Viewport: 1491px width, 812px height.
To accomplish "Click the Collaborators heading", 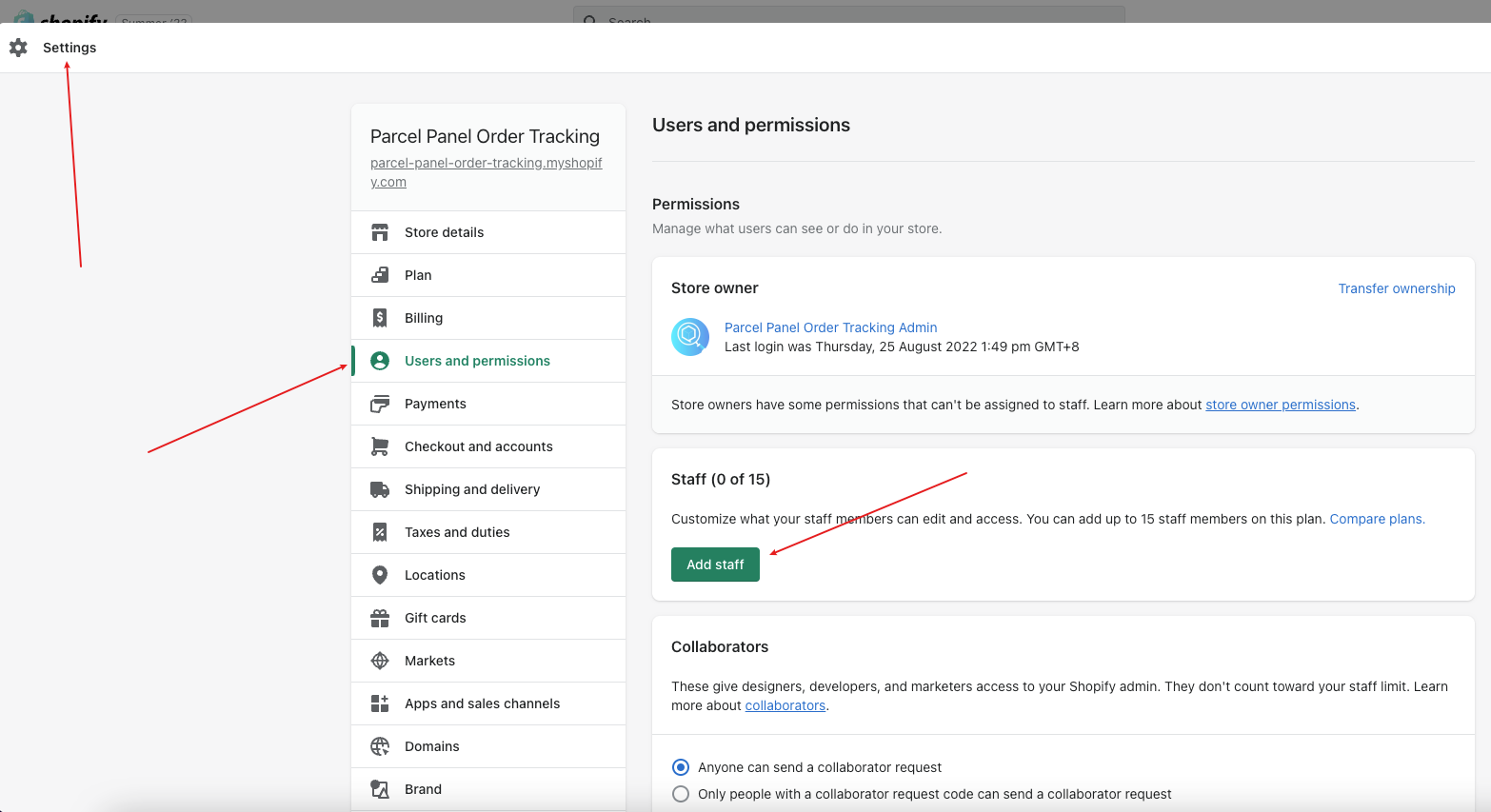I will pos(720,646).
